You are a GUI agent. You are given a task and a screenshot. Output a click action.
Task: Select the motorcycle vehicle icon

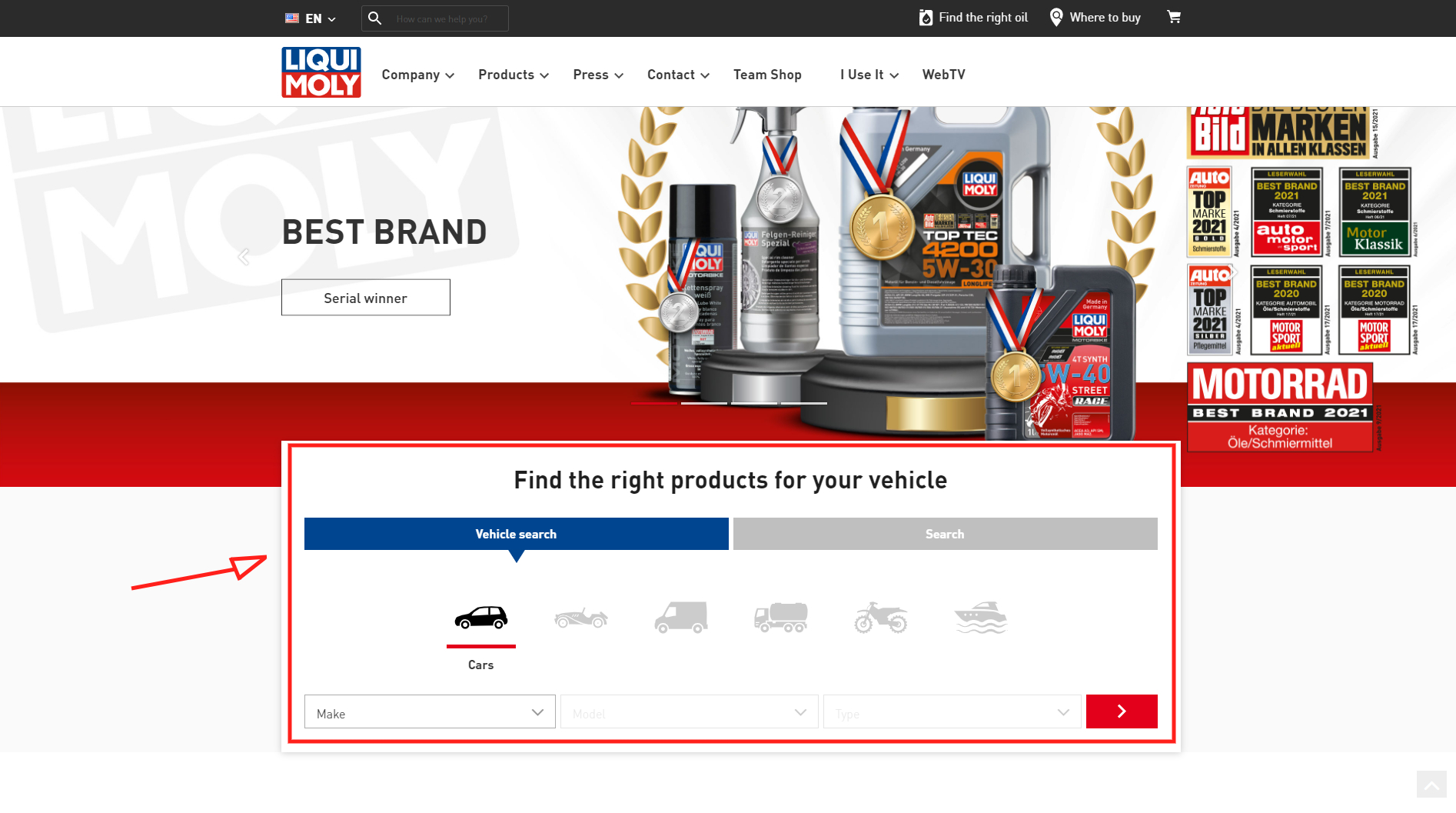[881, 618]
